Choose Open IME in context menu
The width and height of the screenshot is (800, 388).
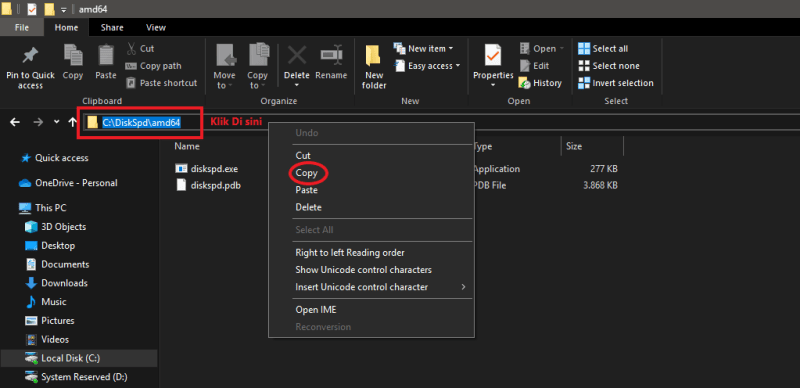(x=316, y=310)
